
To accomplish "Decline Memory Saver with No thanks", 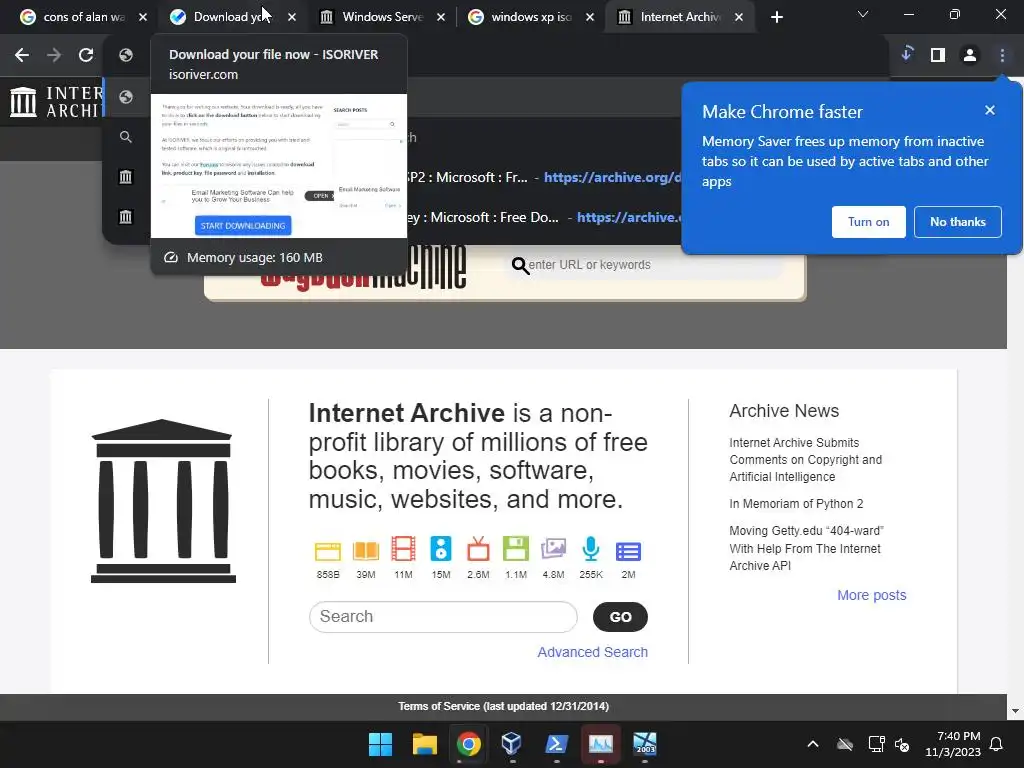I will point(957,222).
